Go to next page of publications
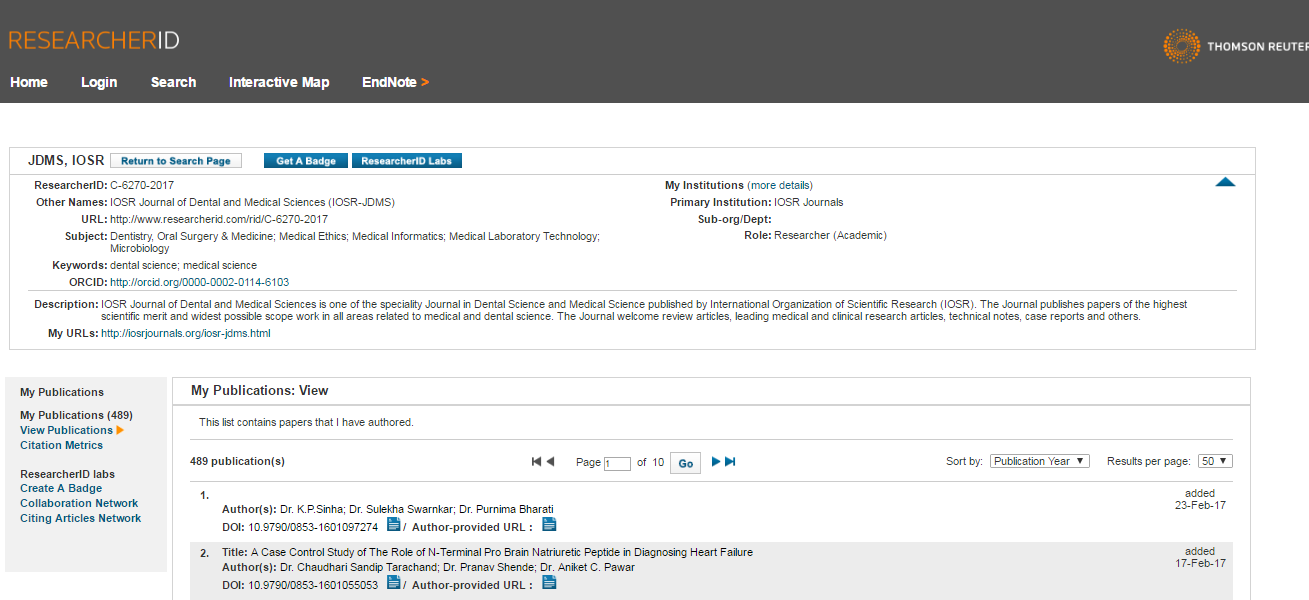 pos(716,461)
